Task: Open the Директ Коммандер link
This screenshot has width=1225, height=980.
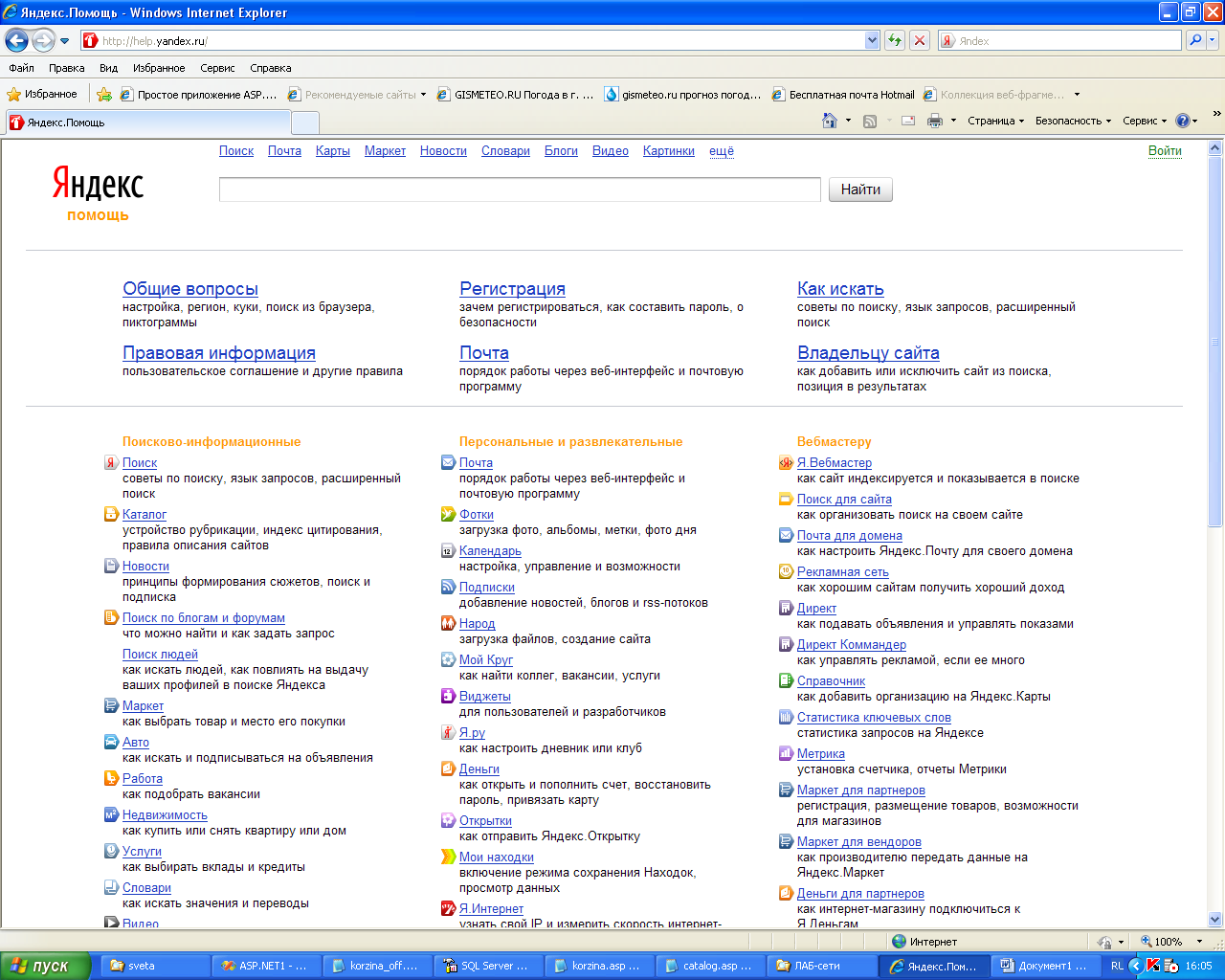Action: tap(852, 644)
